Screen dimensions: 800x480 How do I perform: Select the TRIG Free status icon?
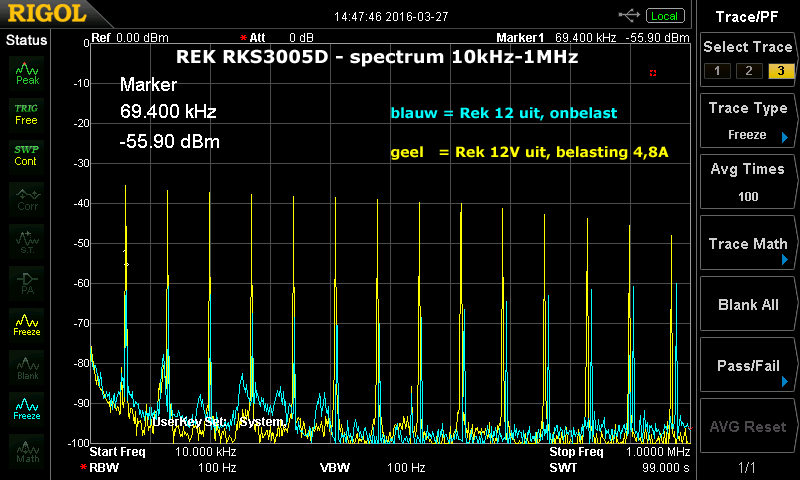point(27,115)
